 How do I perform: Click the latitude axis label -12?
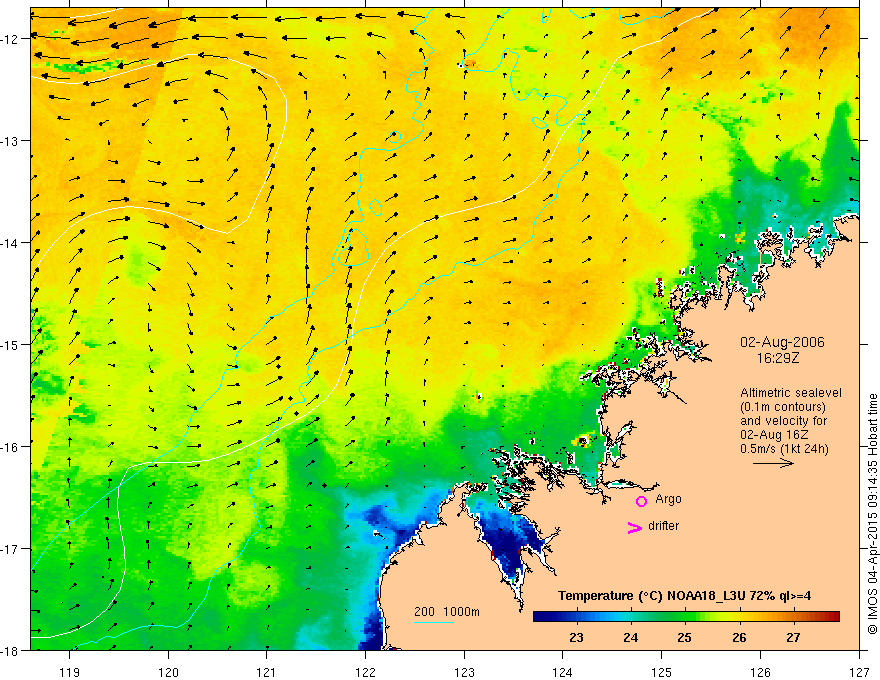click(10, 39)
